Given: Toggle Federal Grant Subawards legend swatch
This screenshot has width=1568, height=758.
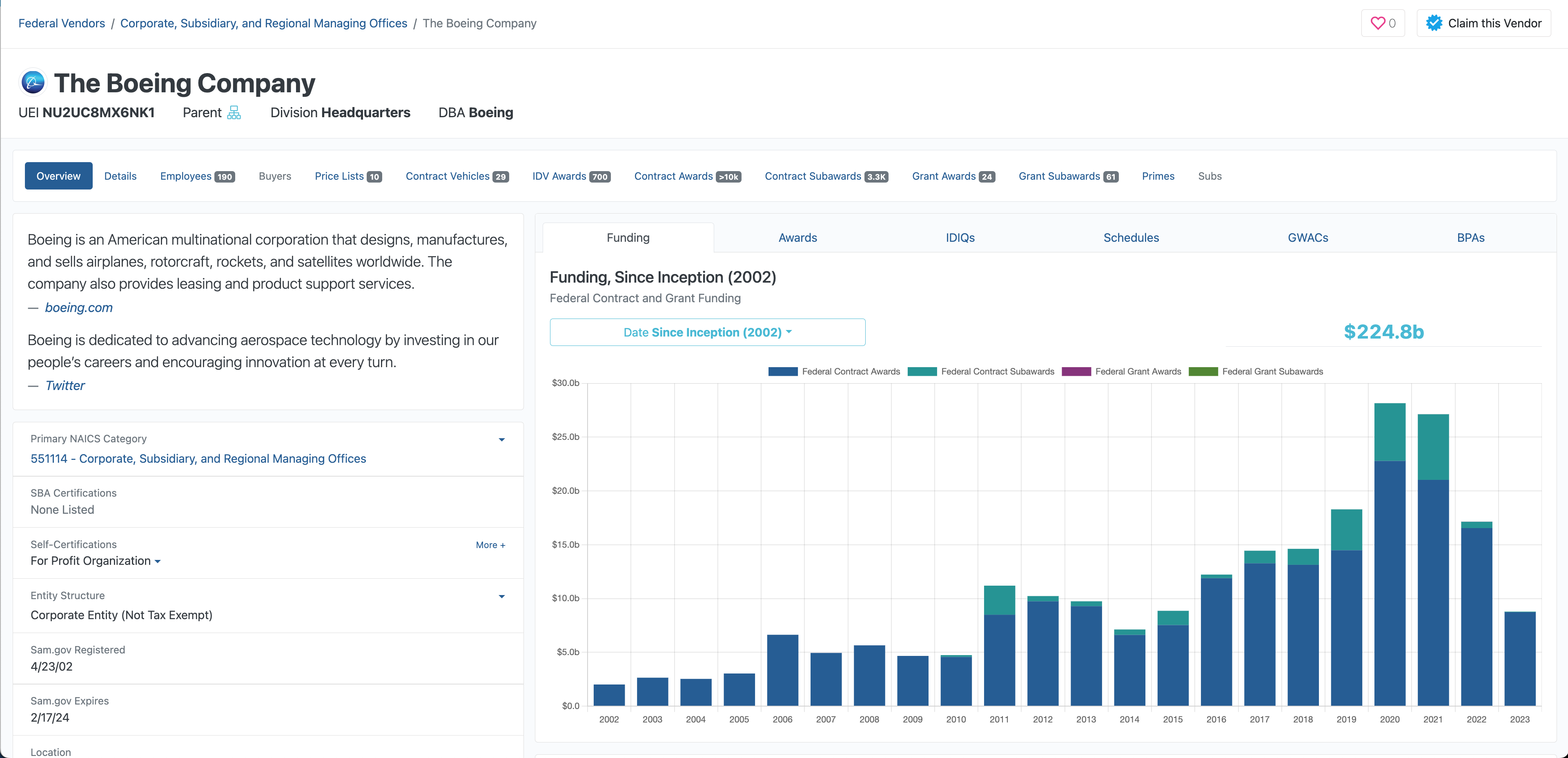Looking at the screenshot, I should tap(1203, 371).
